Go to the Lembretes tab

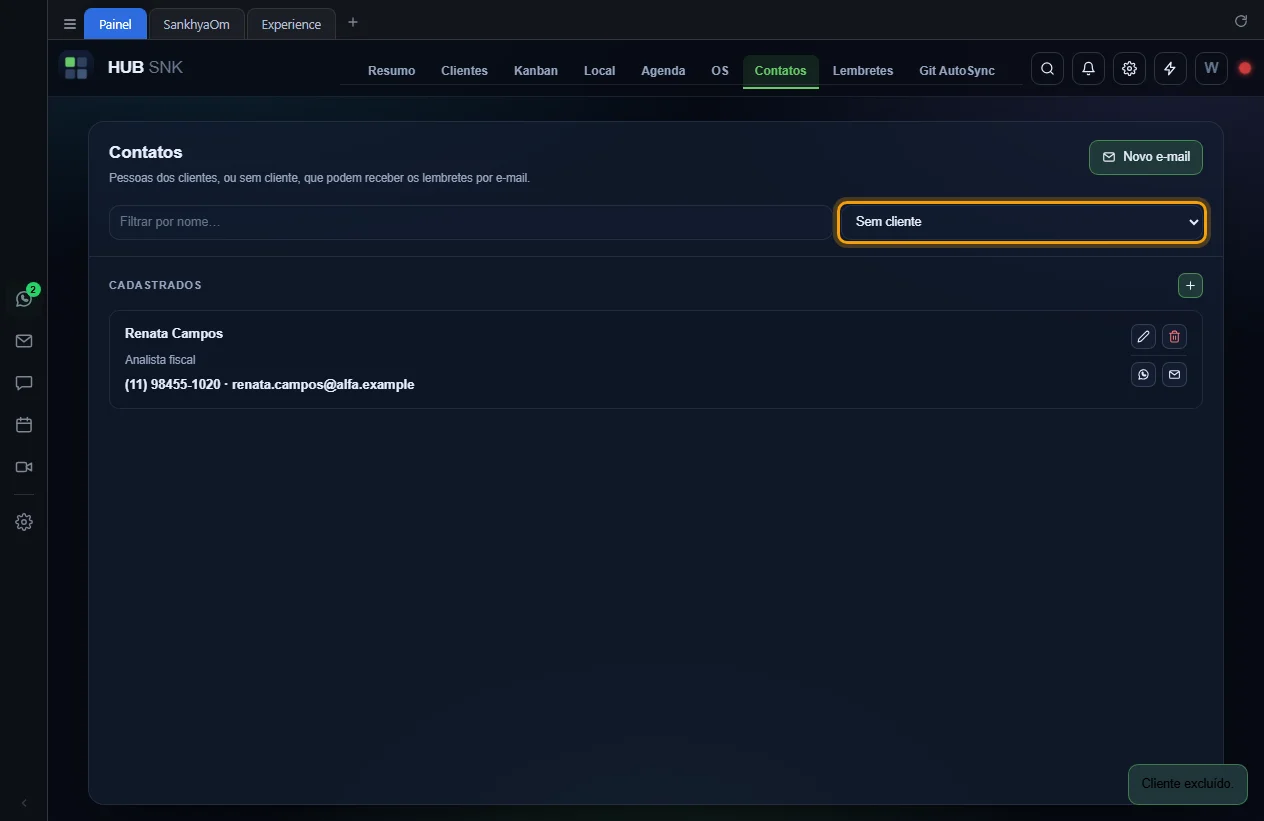(863, 71)
